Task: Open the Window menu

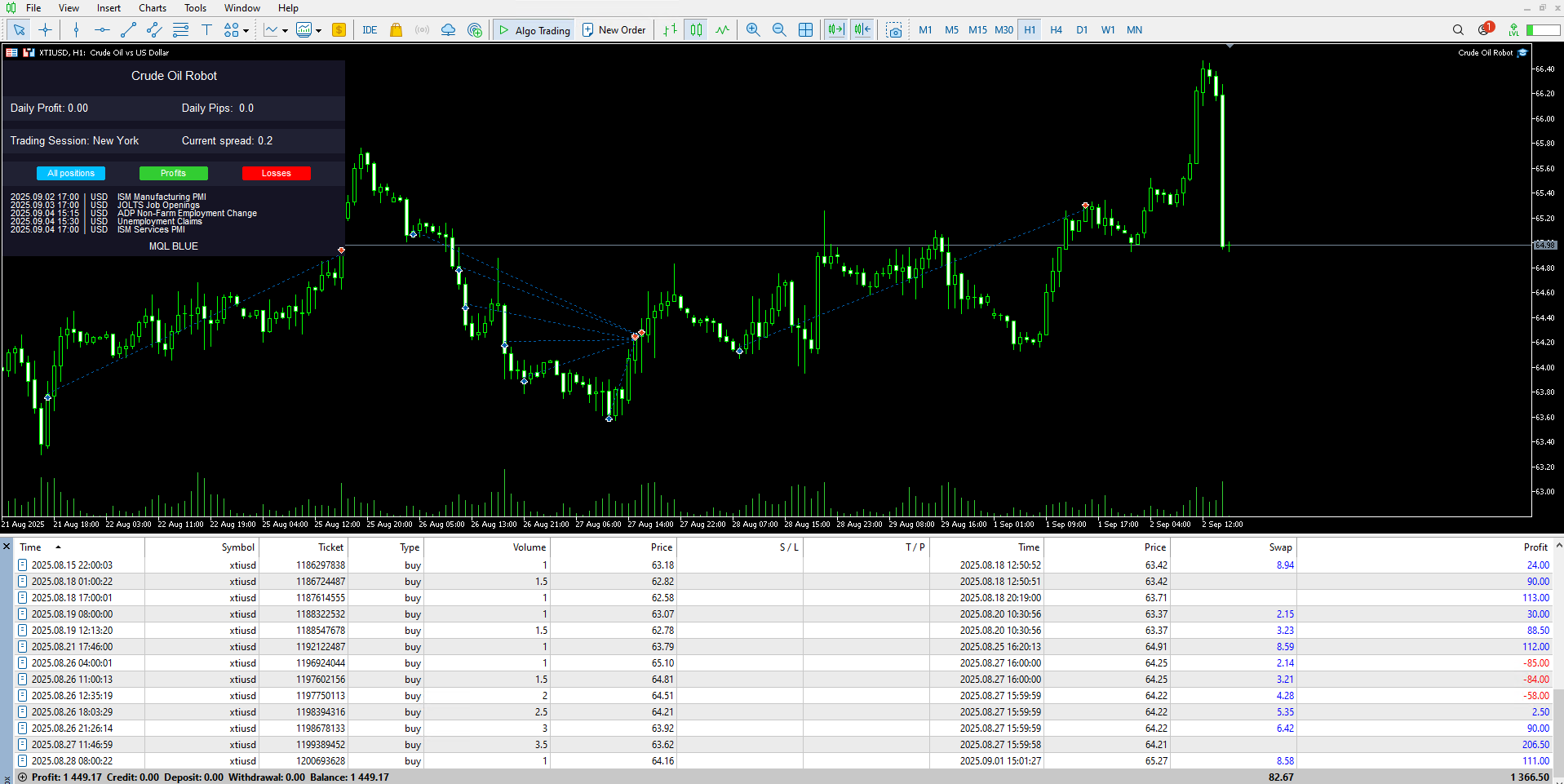Action: [242, 8]
